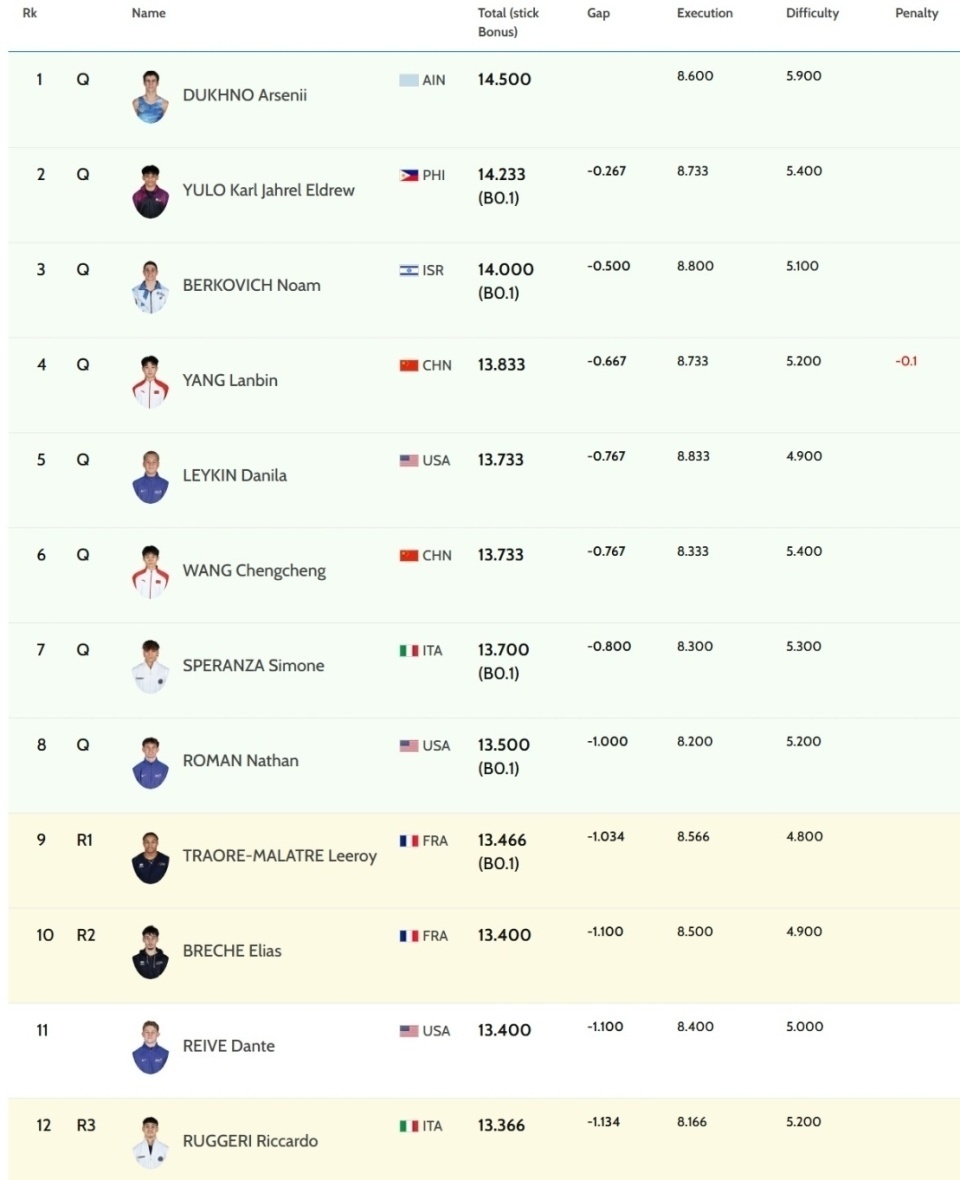Sort by the Difficulty column header
960x1180 pixels.
(x=812, y=13)
